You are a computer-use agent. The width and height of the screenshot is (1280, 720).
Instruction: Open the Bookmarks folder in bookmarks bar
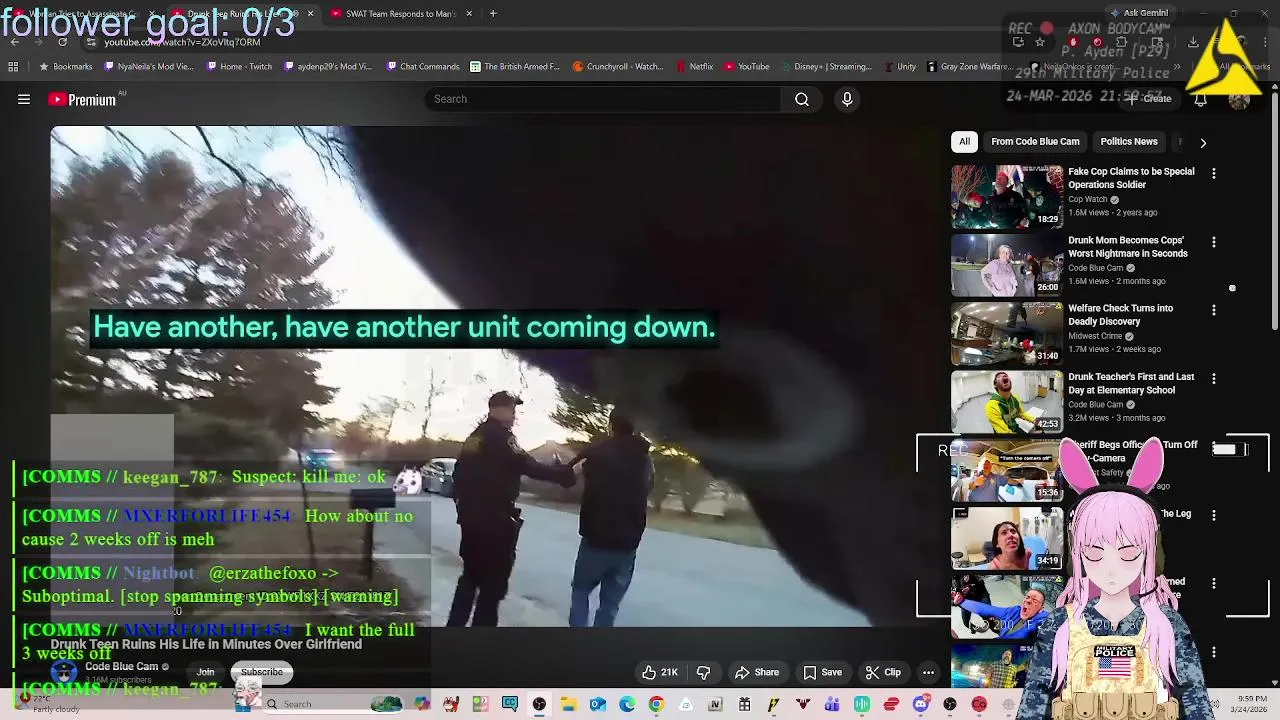pyautogui.click(x=66, y=67)
